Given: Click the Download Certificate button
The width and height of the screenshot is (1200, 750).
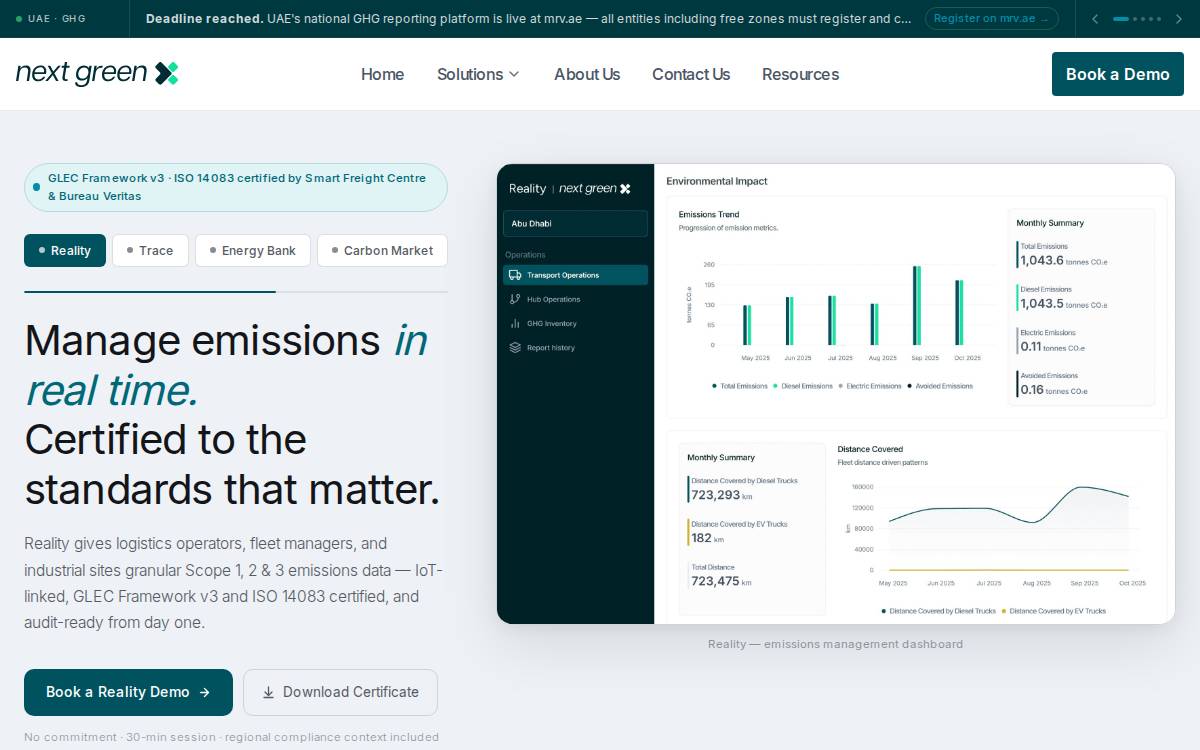Looking at the screenshot, I should [340, 692].
